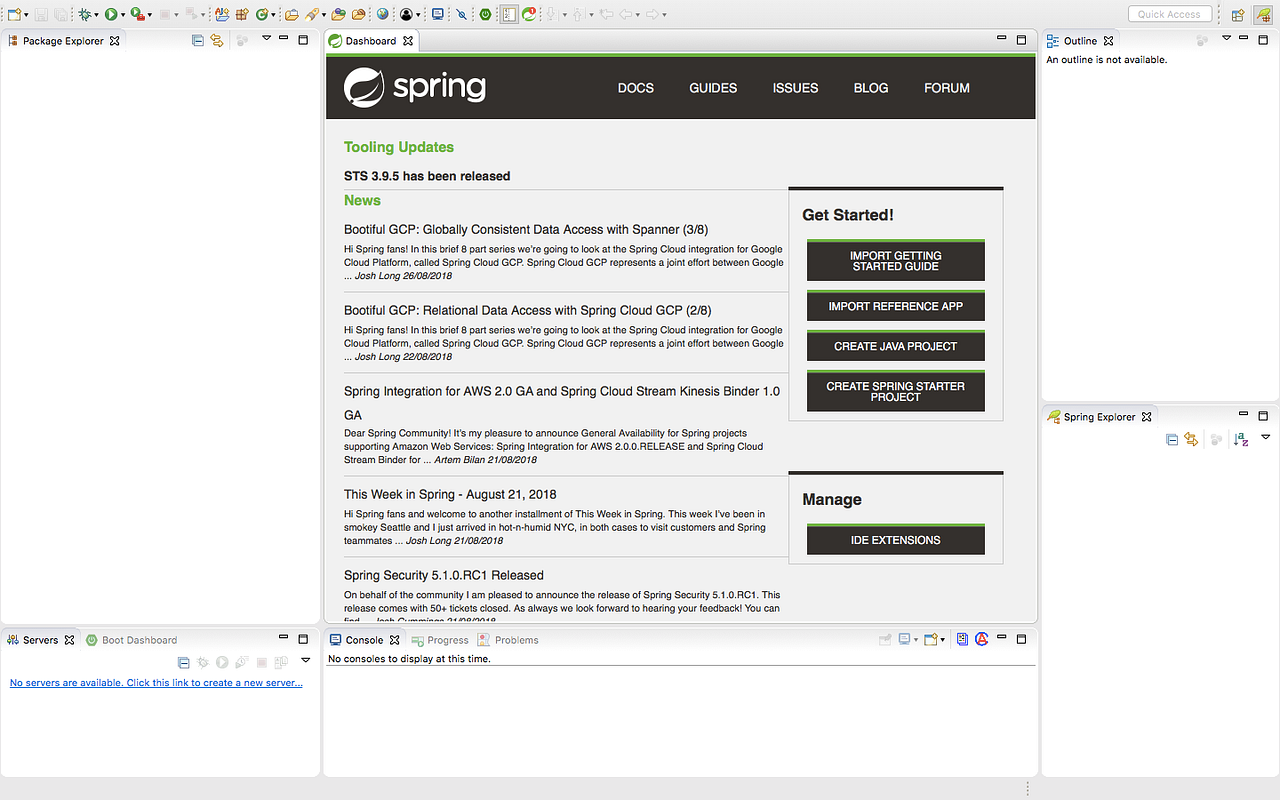The width and height of the screenshot is (1280, 800).
Task: Open the Boot Dashboard tab
Action: click(139, 640)
